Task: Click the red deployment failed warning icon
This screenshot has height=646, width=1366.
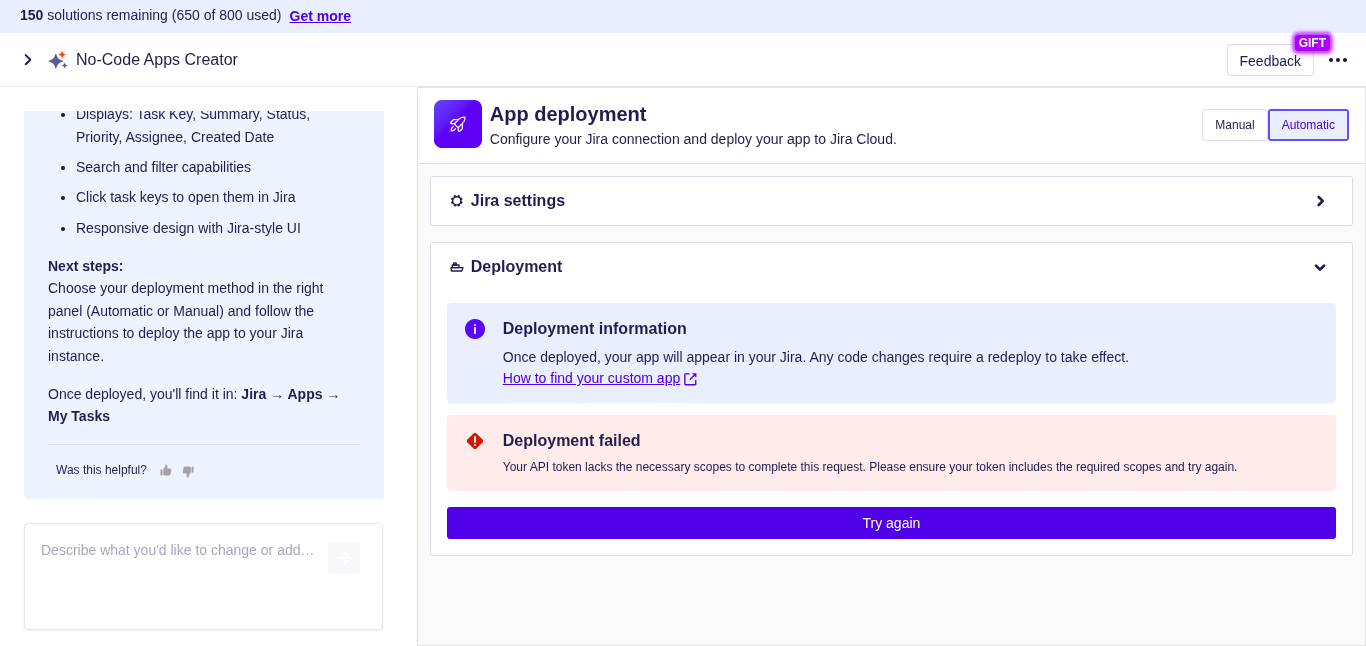Action: 475,441
